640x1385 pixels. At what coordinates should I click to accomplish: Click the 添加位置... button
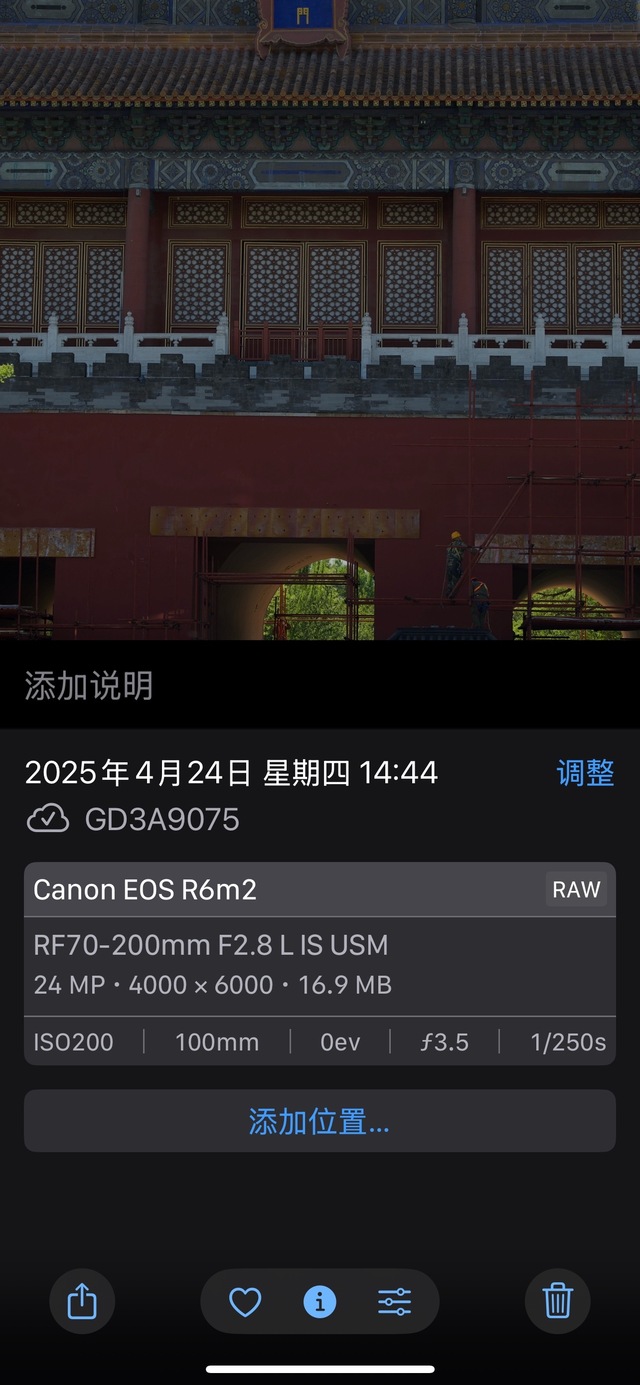[320, 1121]
